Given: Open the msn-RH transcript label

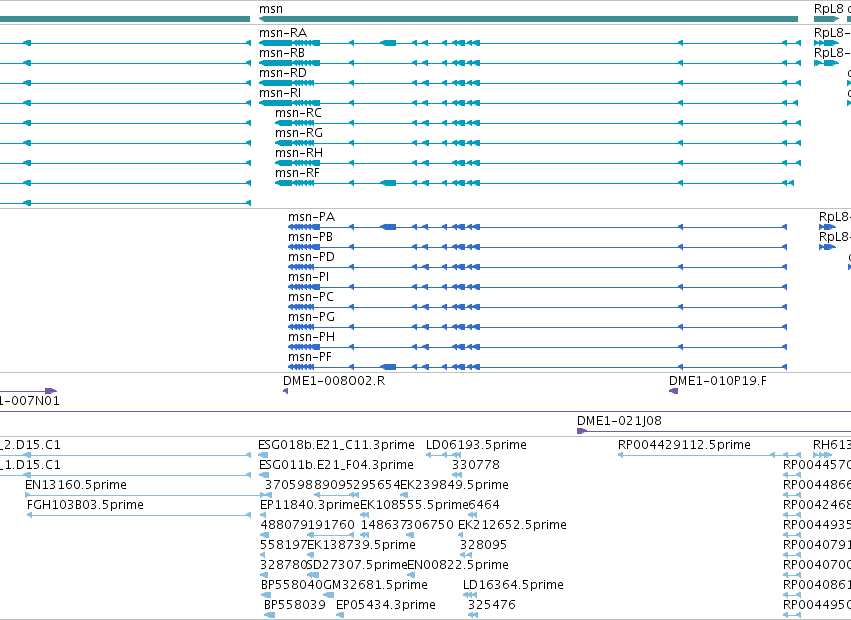Looking at the screenshot, I should 299,153.
